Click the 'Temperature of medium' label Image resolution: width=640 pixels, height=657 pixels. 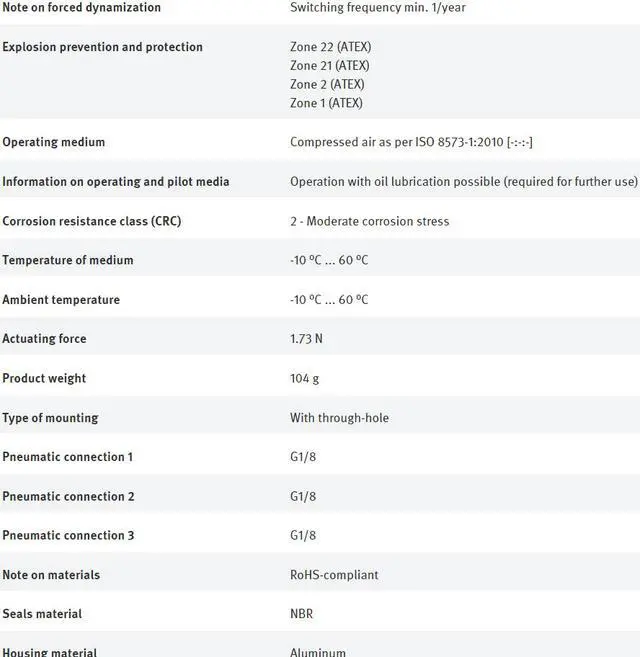[x=67, y=260]
